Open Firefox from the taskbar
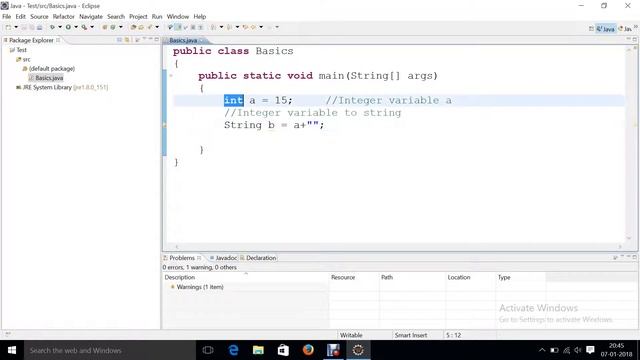Viewport: 640px width, 360px height. click(x=308, y=350)
